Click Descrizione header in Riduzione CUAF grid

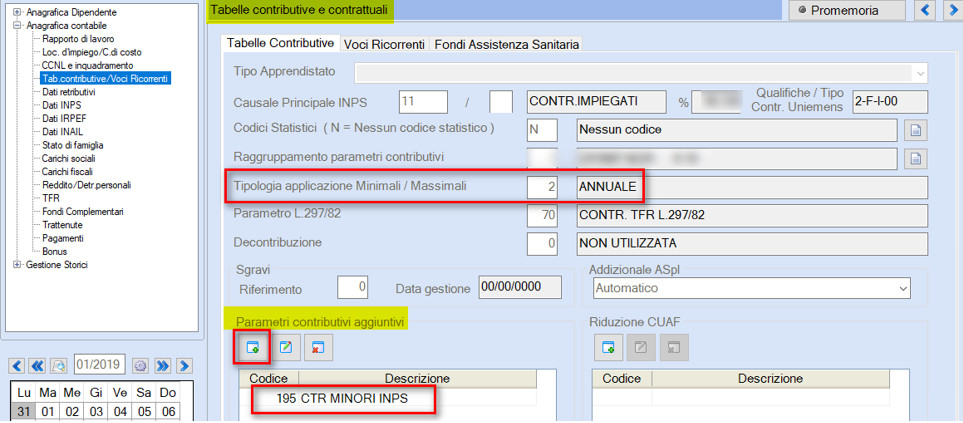[x=770, y=379]
